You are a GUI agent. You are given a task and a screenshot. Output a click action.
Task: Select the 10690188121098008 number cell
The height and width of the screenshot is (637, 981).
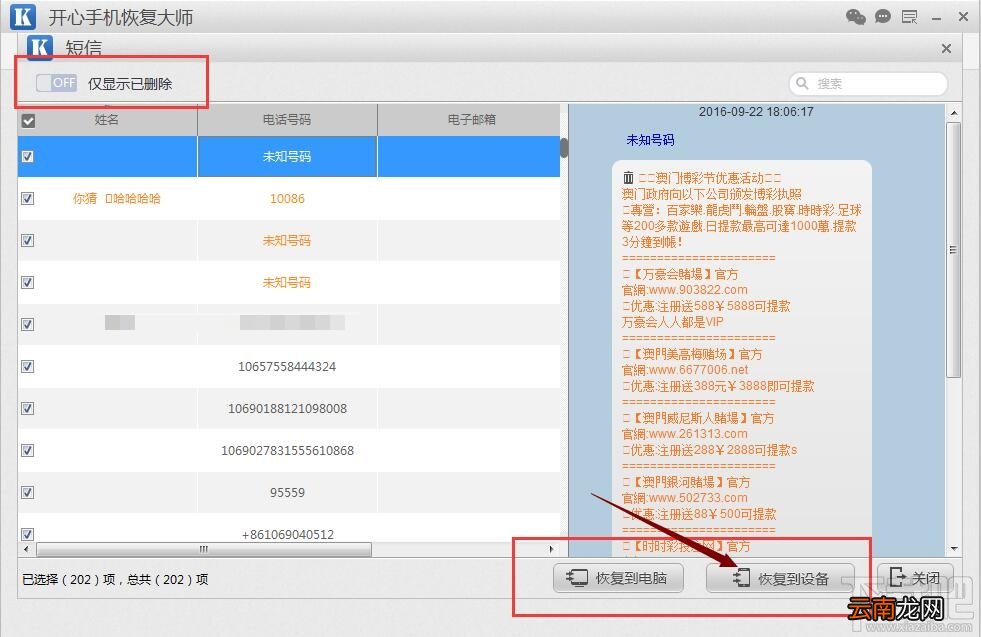[287, 409]
